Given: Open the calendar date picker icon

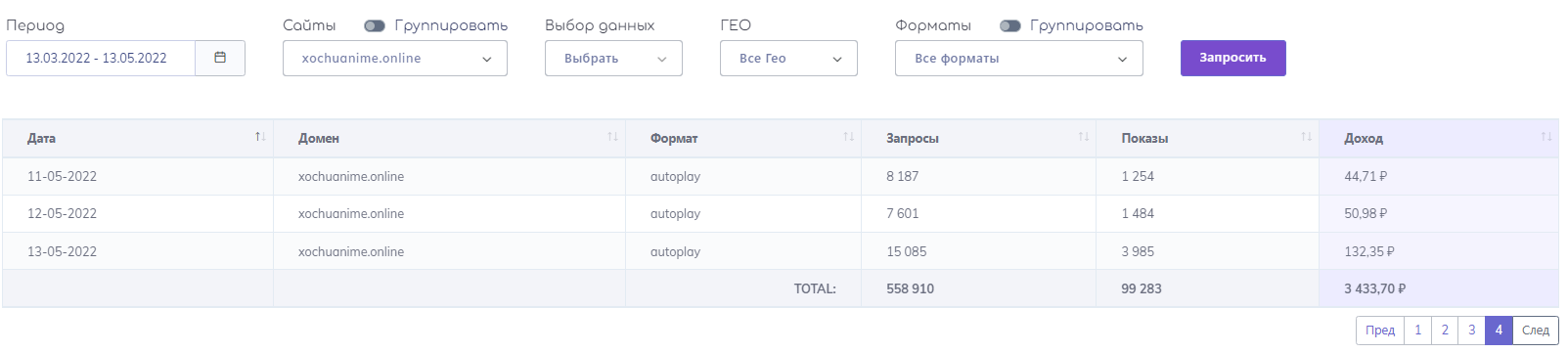Looking at the screenshot, I should 220,58.
